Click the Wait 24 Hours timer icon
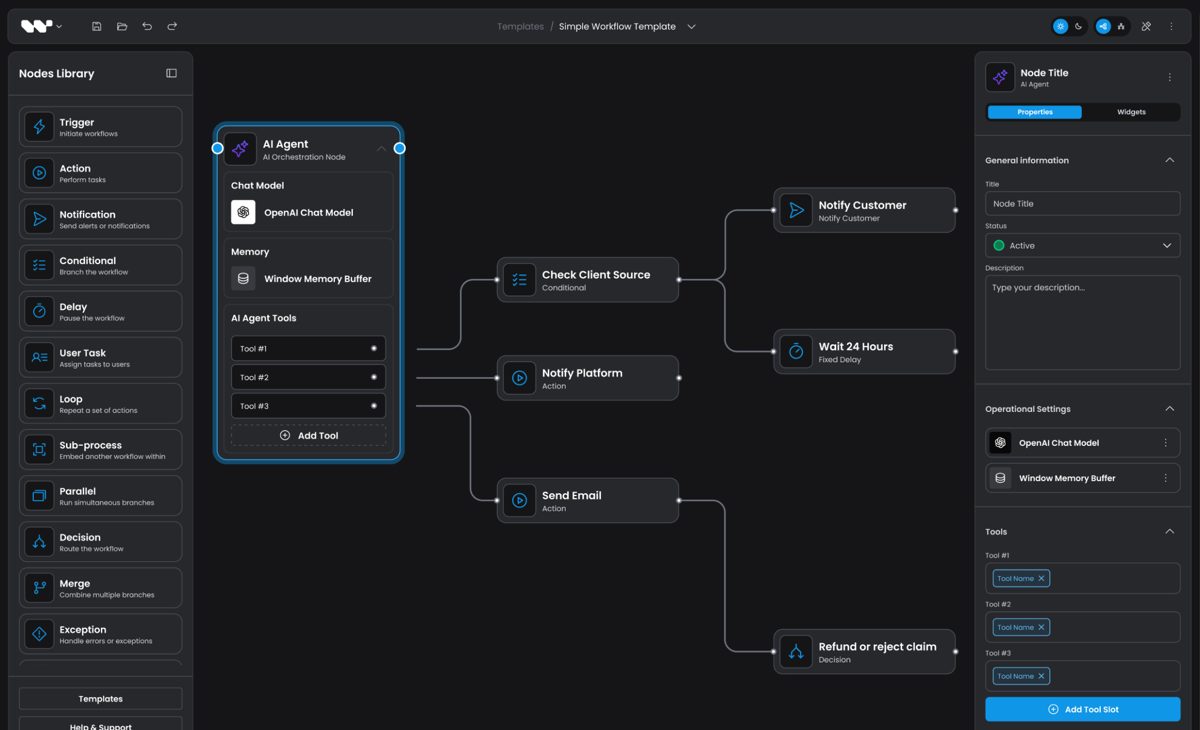 pyautogui.click(x=796, y=351)
